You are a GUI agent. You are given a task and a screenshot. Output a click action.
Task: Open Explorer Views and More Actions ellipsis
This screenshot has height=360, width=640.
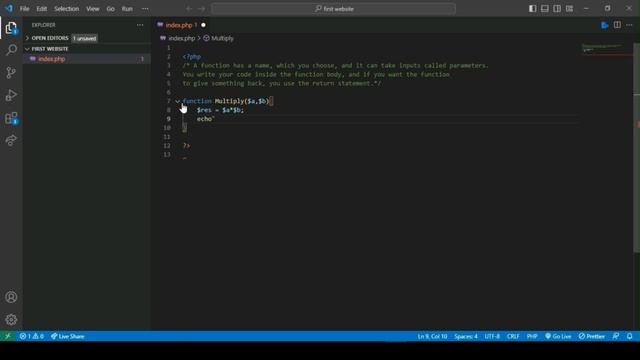(x=140, y=25)
